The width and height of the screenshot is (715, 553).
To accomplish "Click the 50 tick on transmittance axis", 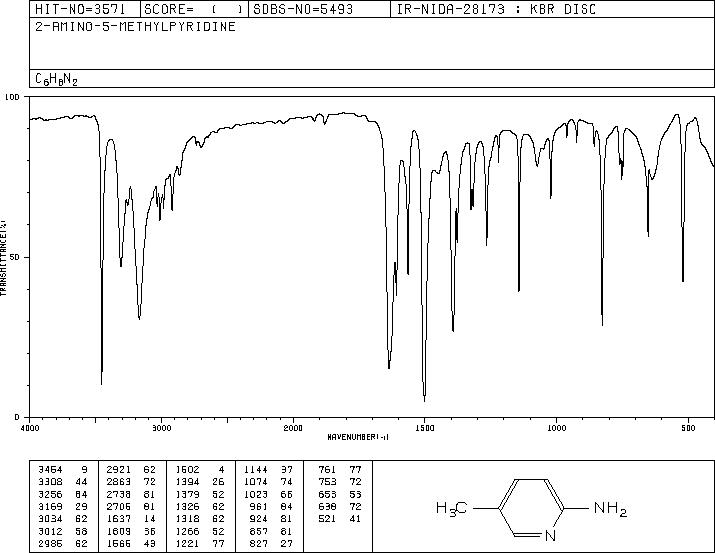I will pyautogui.click(x=16, y=257).
